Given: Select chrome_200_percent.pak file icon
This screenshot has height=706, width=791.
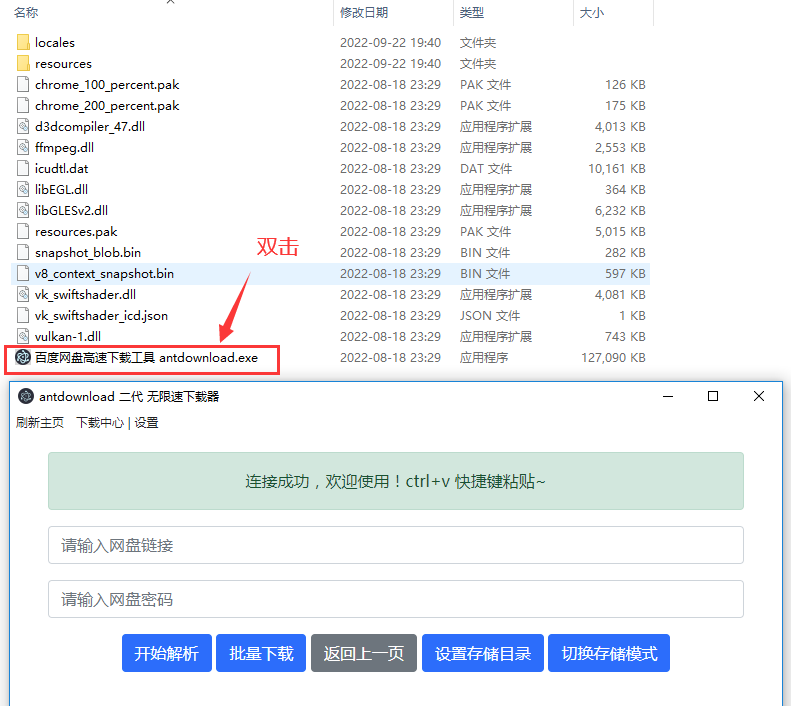Looking at the screenshot, I should 23,105.
